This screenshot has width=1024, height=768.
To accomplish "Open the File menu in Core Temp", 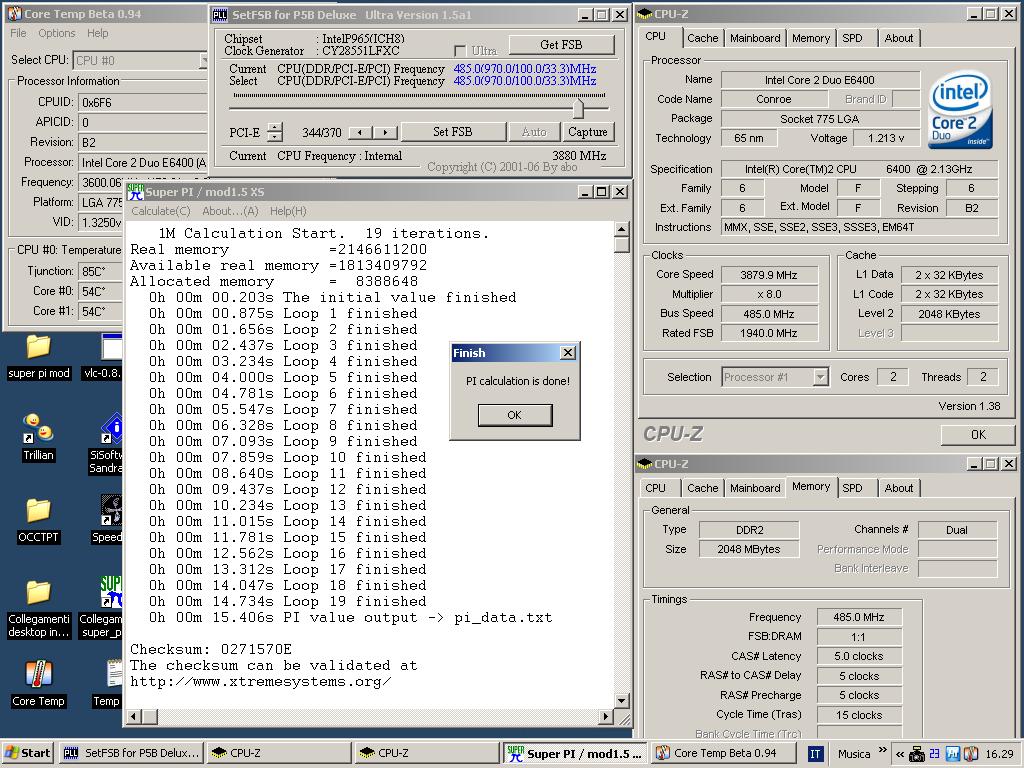I will click(x=18, y=33).
